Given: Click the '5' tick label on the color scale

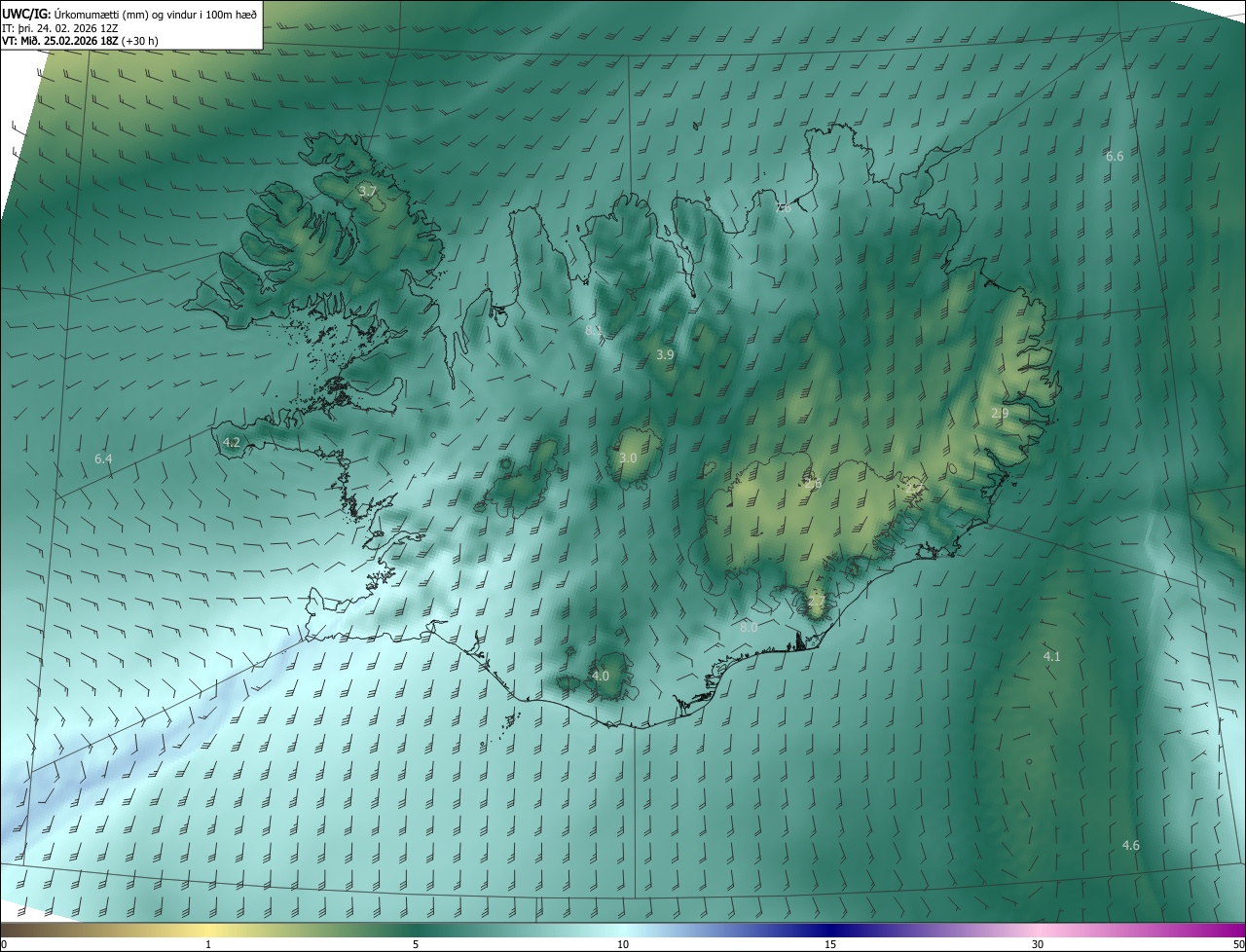Looking at the screenshot, I should pos(416,944).
